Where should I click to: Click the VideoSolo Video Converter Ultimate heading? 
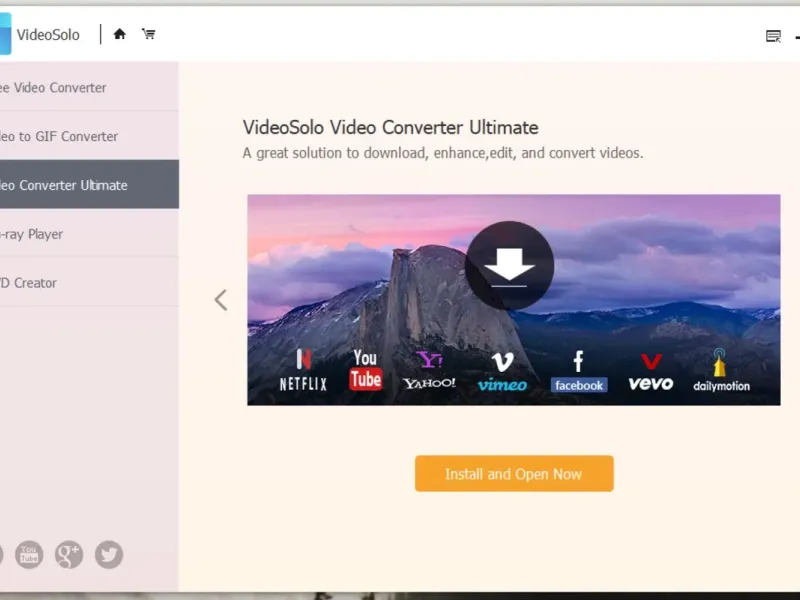(x=390, y=127)
